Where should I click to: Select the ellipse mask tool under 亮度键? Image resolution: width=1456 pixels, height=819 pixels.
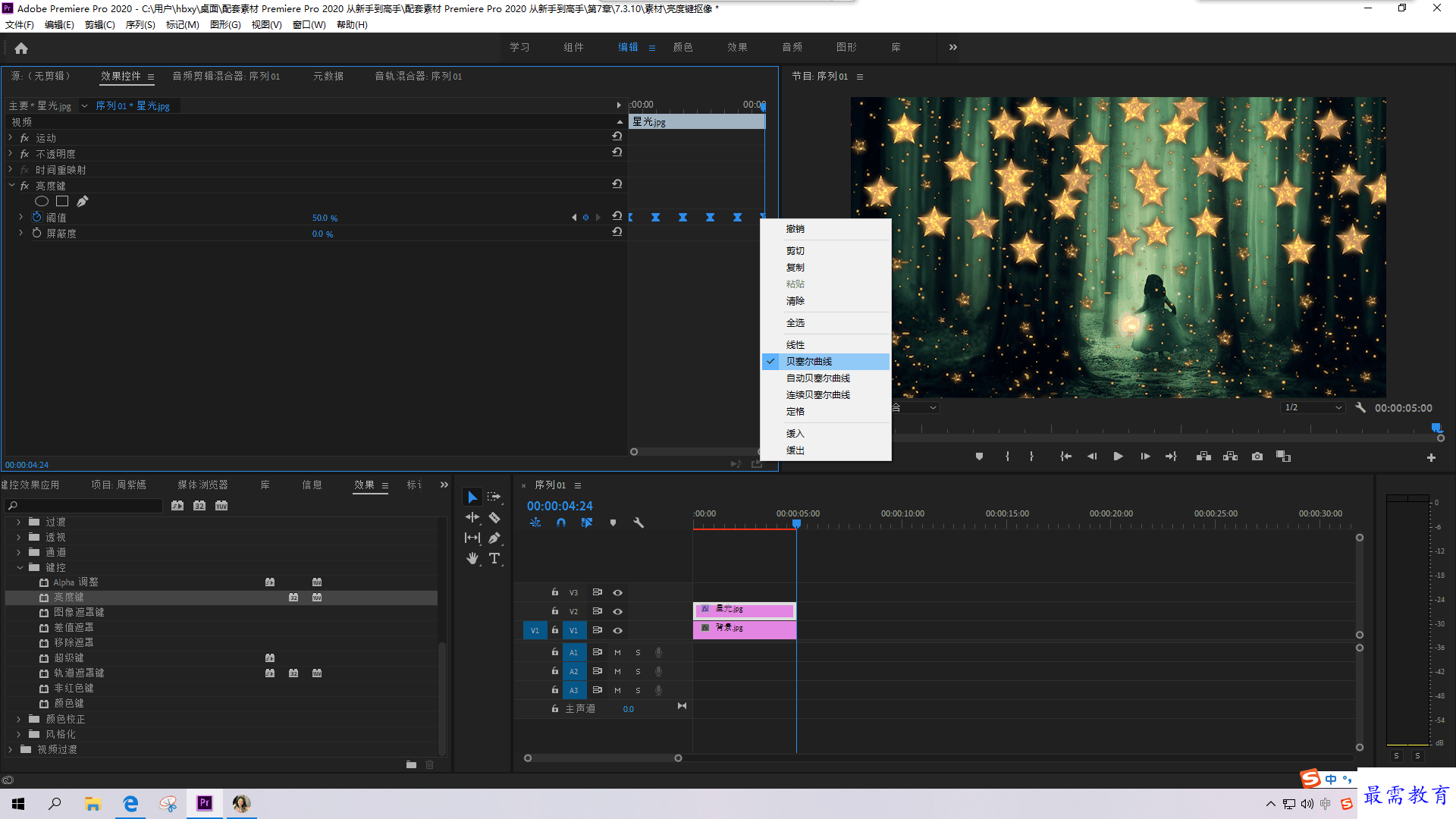coord(42,201)
